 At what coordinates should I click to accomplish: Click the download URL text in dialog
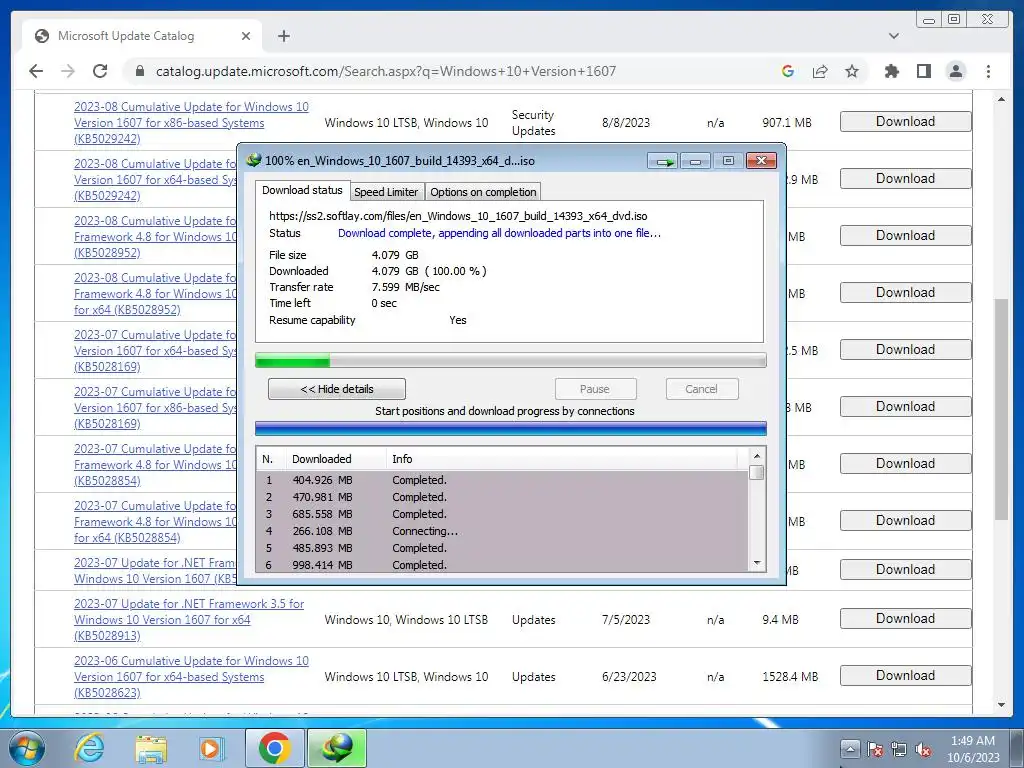(x=458, y=216)
